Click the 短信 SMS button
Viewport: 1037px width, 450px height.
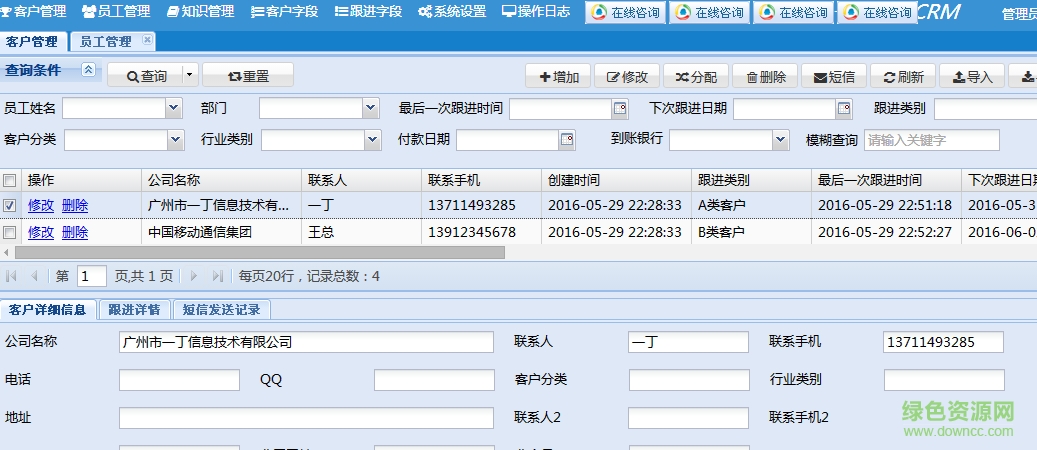(x=835, y=77)
